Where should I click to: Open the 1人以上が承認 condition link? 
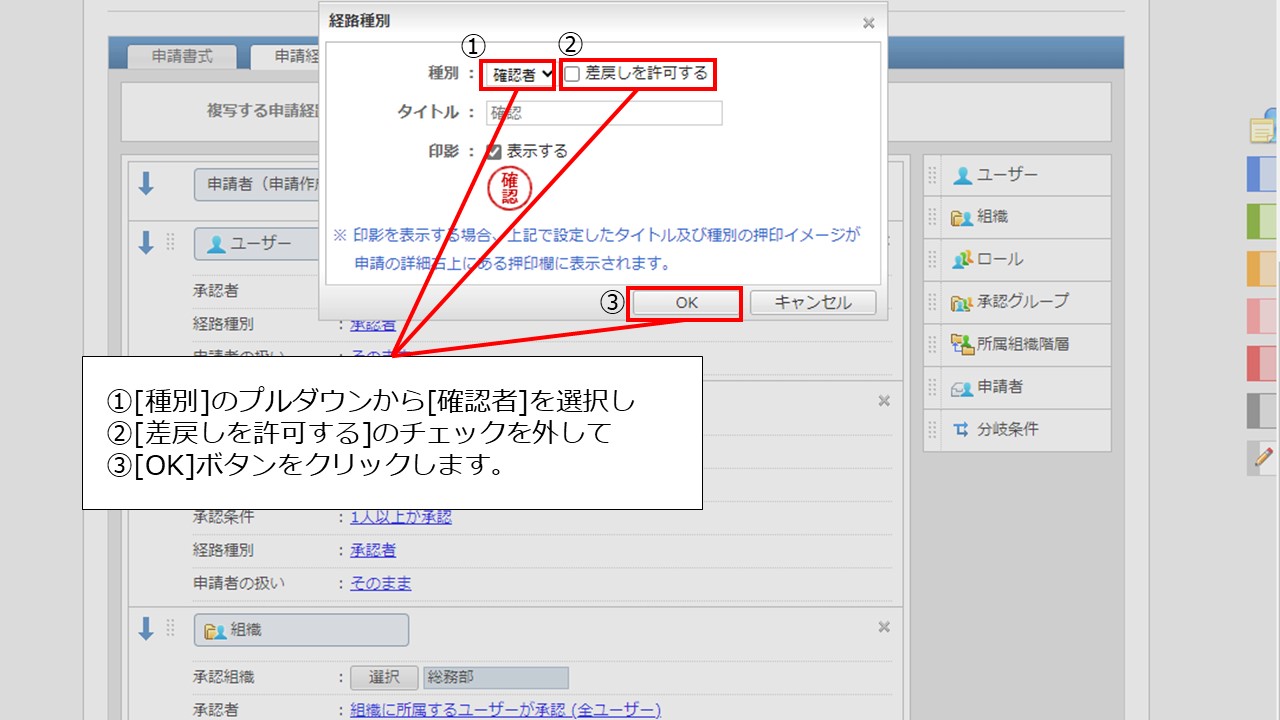click(x=400, y=517)
